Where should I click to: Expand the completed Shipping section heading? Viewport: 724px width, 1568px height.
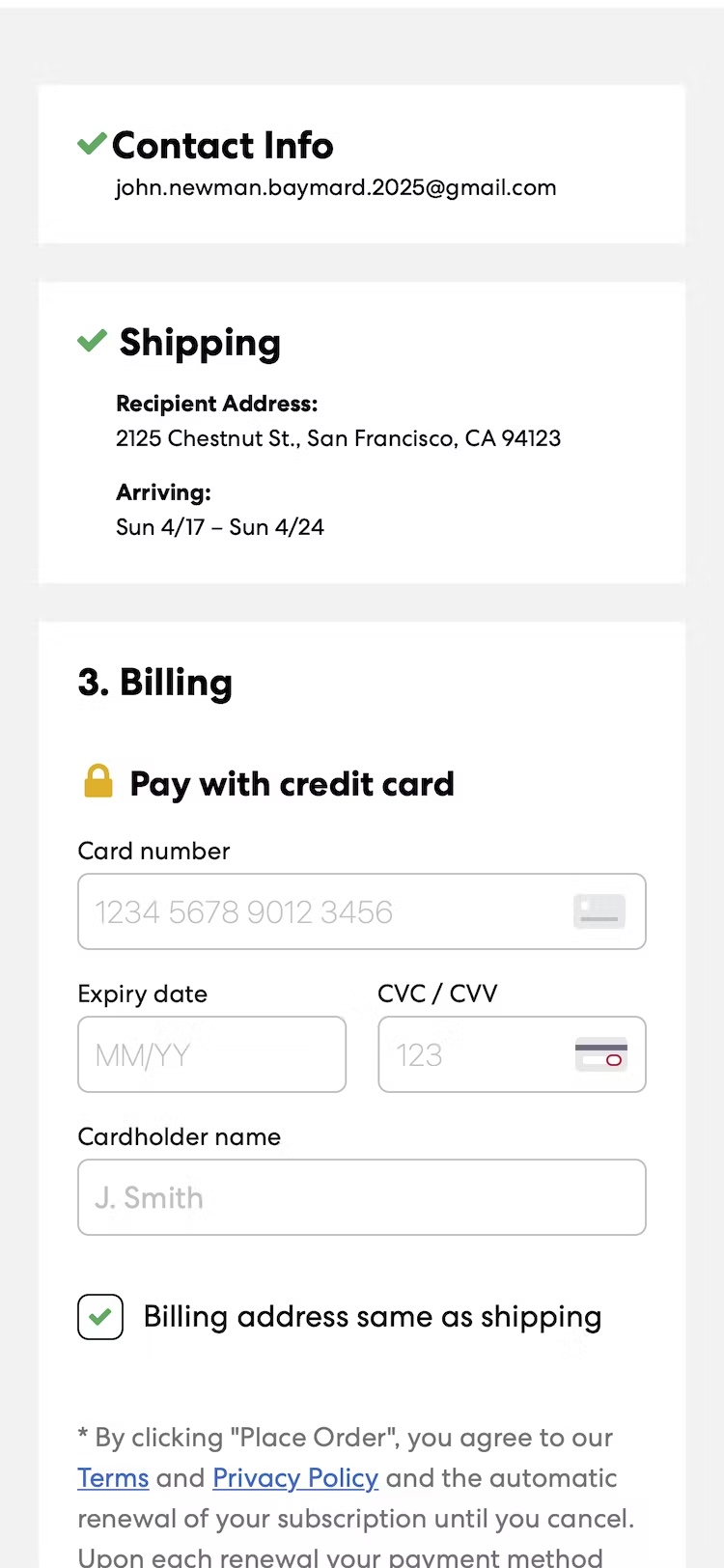coord(200,343)
